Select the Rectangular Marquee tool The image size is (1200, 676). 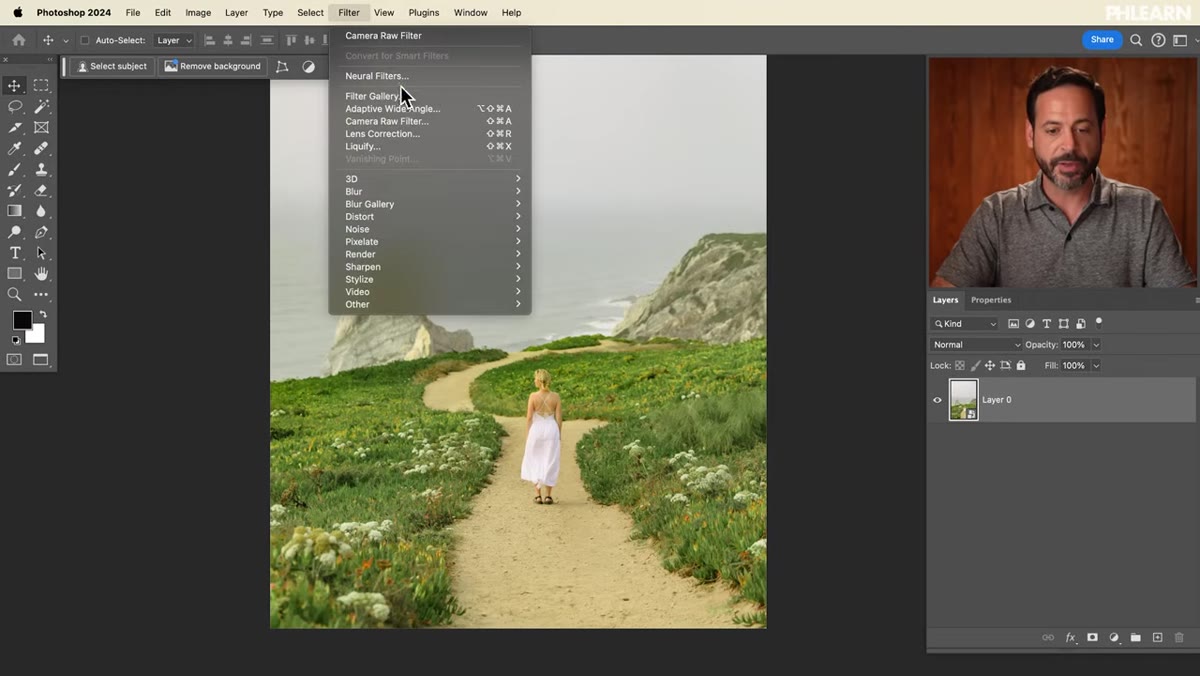coord(41,86)
